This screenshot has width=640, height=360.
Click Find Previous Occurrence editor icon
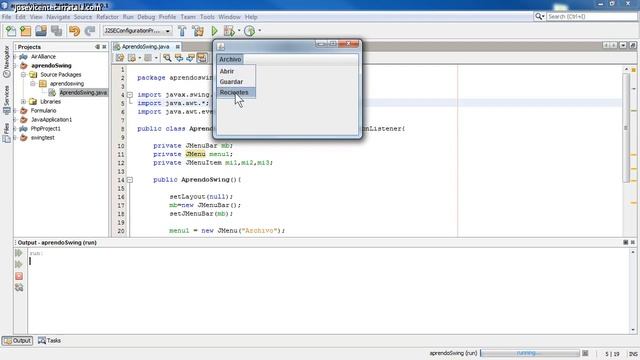[179, 58]
